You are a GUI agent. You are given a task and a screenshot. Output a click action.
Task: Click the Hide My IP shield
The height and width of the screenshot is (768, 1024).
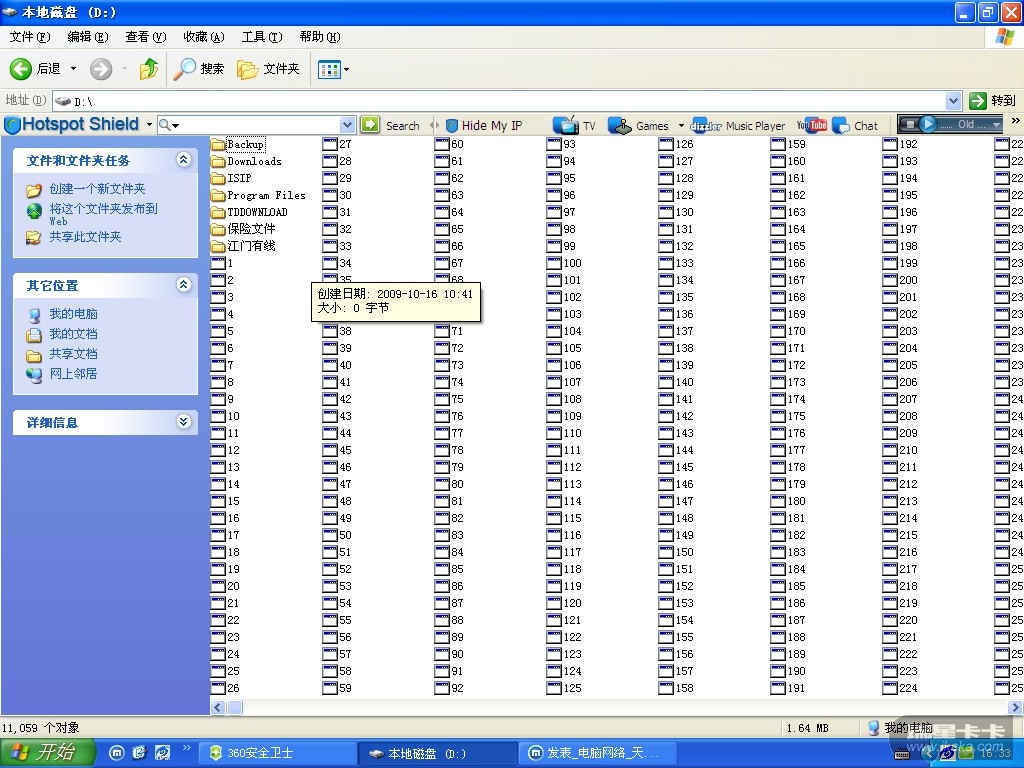point(451,125)
